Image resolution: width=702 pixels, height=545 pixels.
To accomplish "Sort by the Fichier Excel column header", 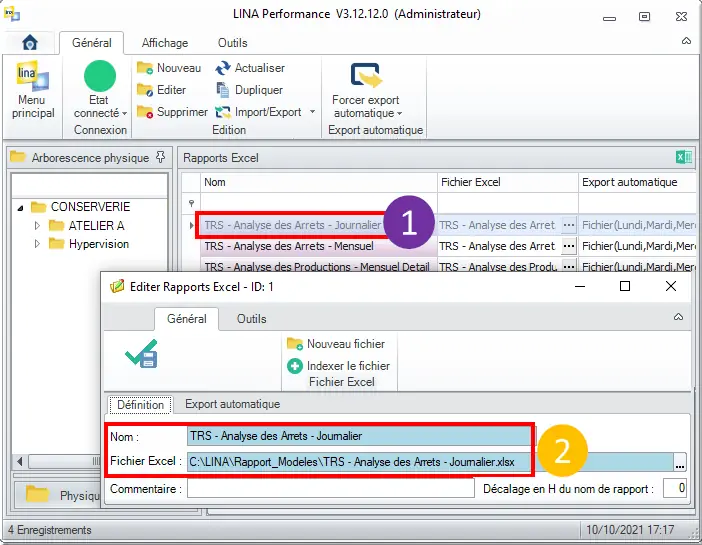I will click(x=508, y=182).
